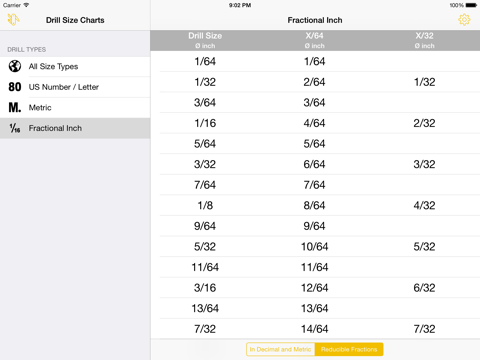This screenshot has width=480, height=360.
Task: Select the 7/64 drill size cell
Action: pyautogui.click(x=205, y=185)
